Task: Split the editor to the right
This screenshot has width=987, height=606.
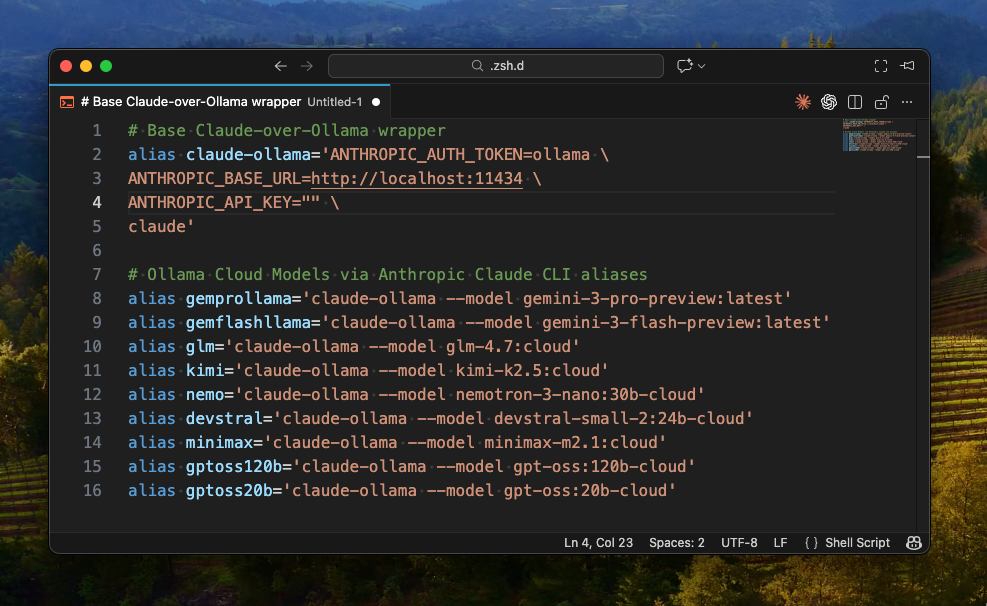Action: tap(855, 102)
